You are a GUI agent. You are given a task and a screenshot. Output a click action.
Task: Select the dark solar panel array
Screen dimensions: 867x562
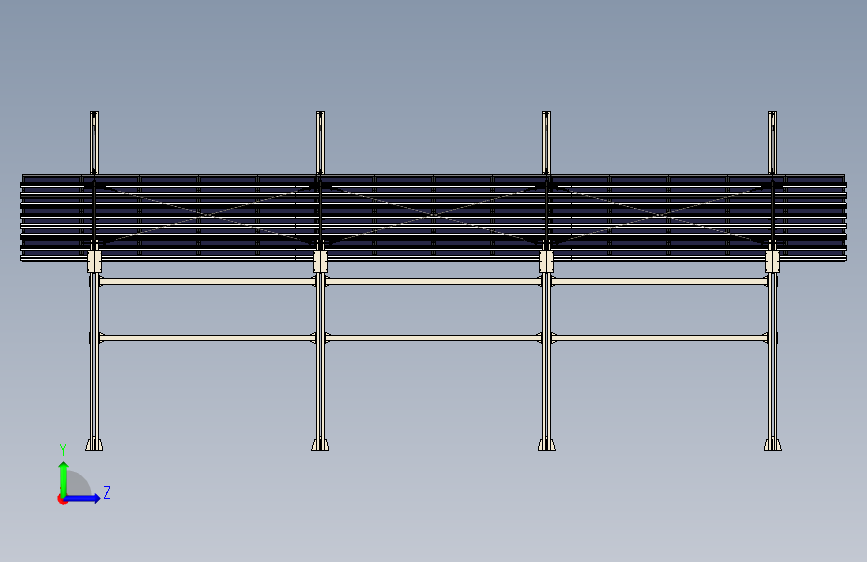click(x=434, y=217)
